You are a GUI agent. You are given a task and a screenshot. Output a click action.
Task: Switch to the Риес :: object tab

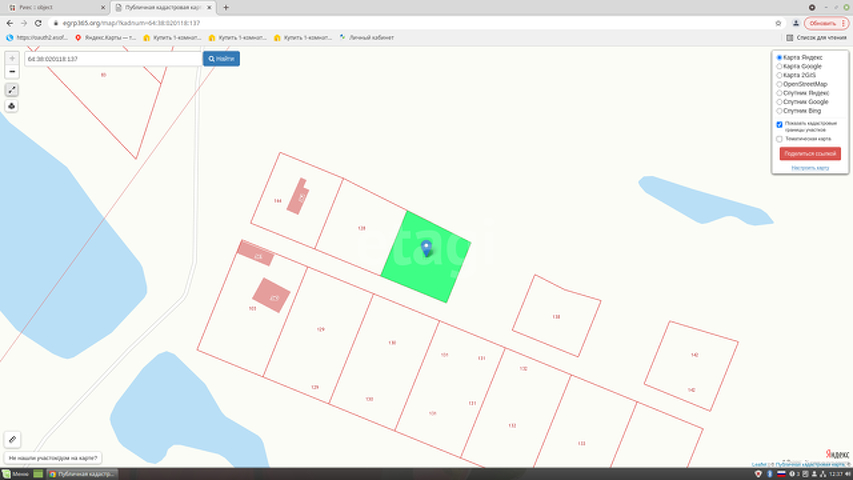(45, 7)
